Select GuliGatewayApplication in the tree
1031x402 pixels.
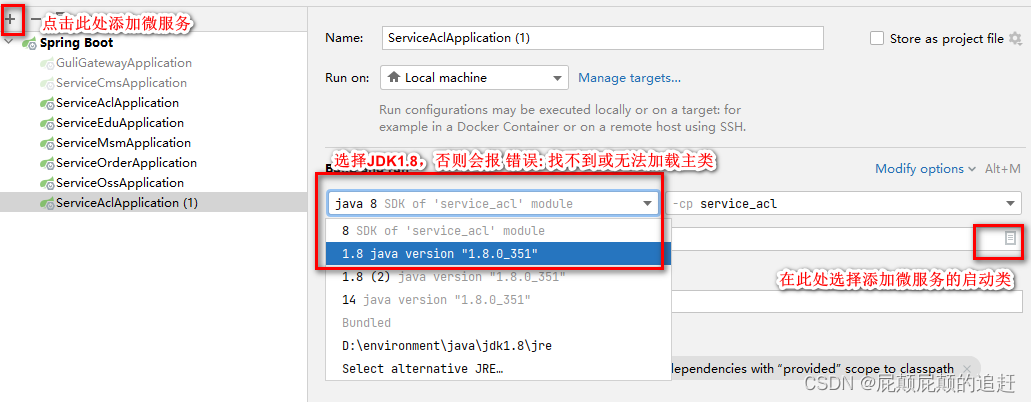(x=124, y=63)
